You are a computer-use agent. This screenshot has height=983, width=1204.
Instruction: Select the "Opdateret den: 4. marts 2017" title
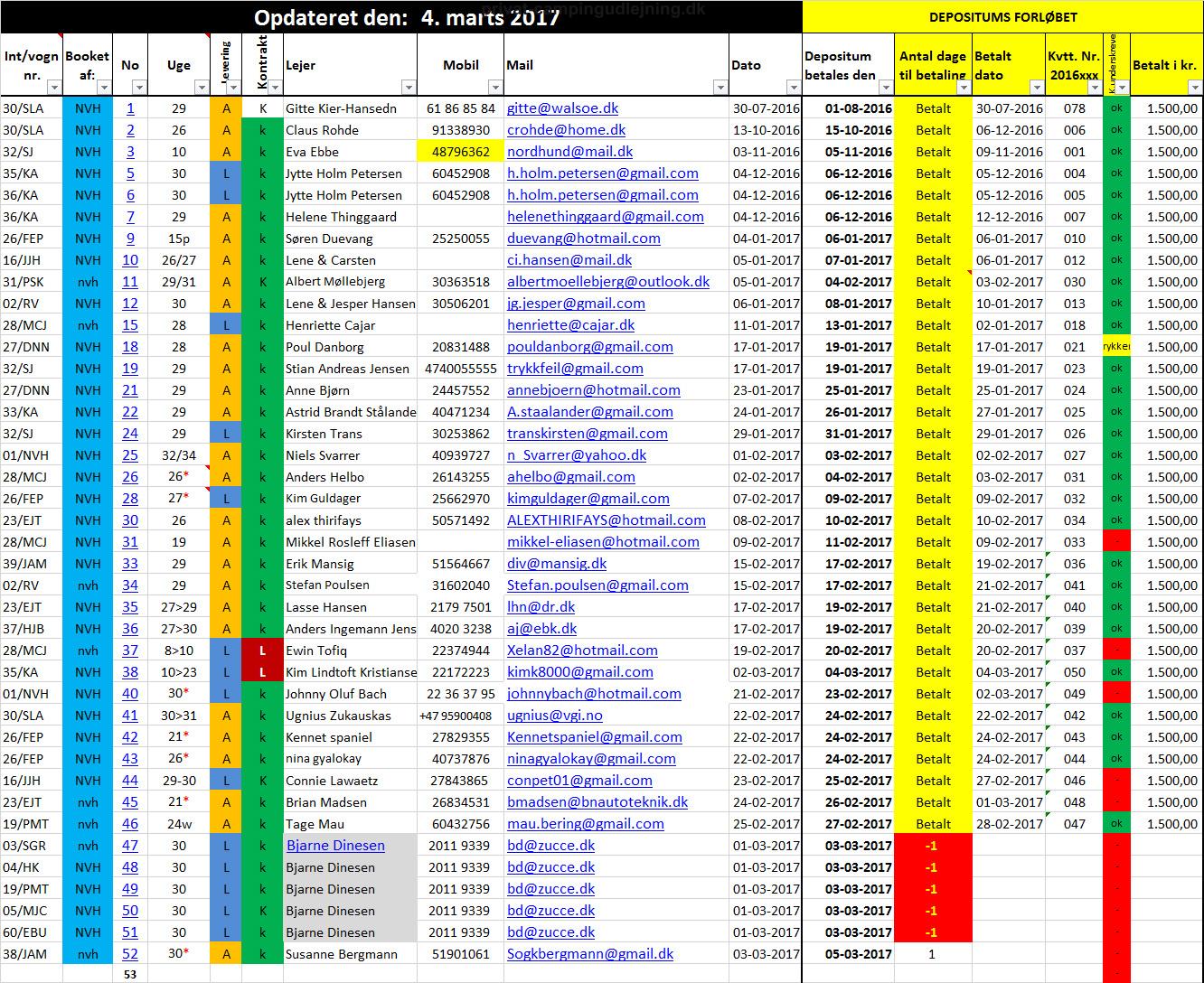[407, 18]
